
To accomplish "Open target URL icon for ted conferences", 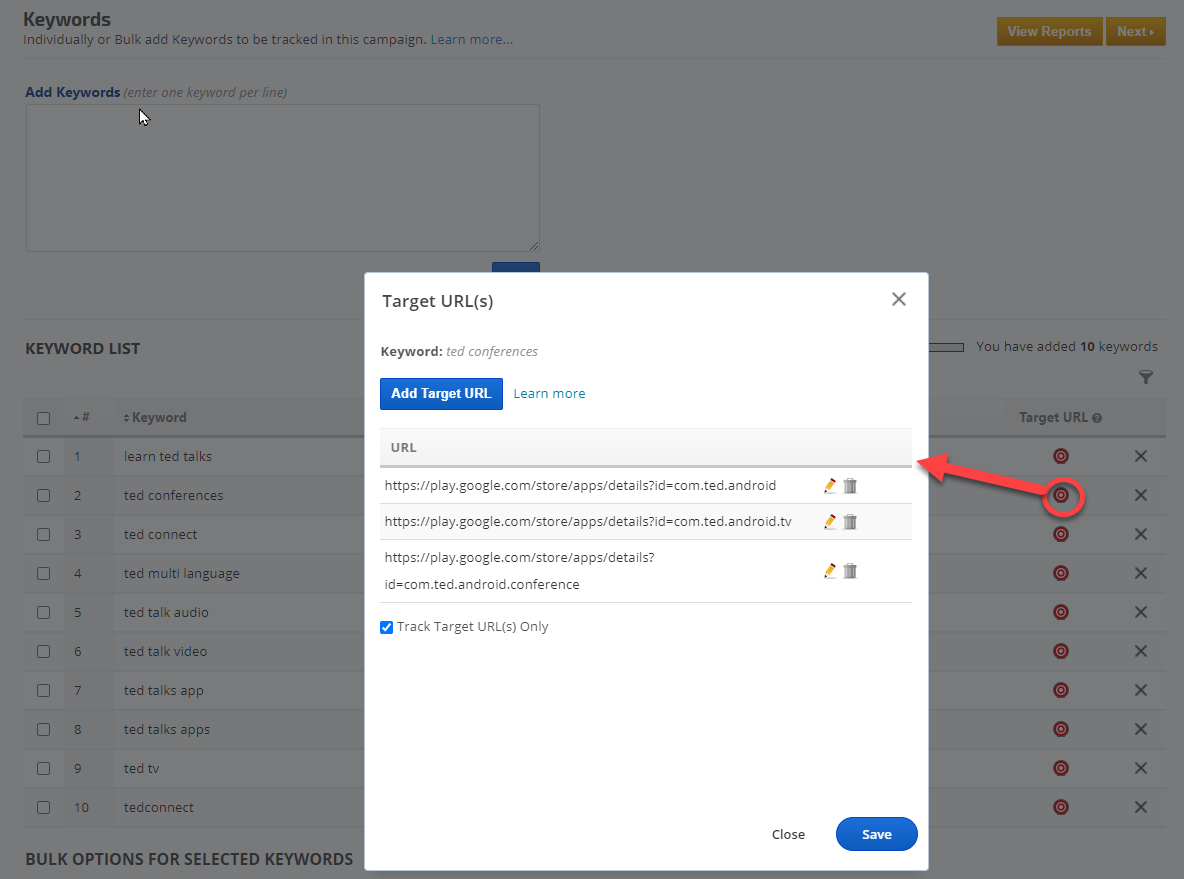I will [x=1061, y=495].
